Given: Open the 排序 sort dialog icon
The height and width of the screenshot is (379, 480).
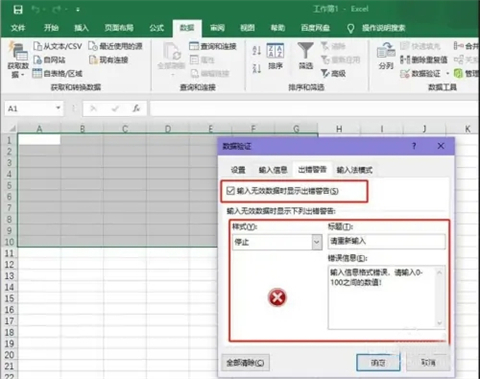Looking at the screenshot, I should tap(275, 57).
